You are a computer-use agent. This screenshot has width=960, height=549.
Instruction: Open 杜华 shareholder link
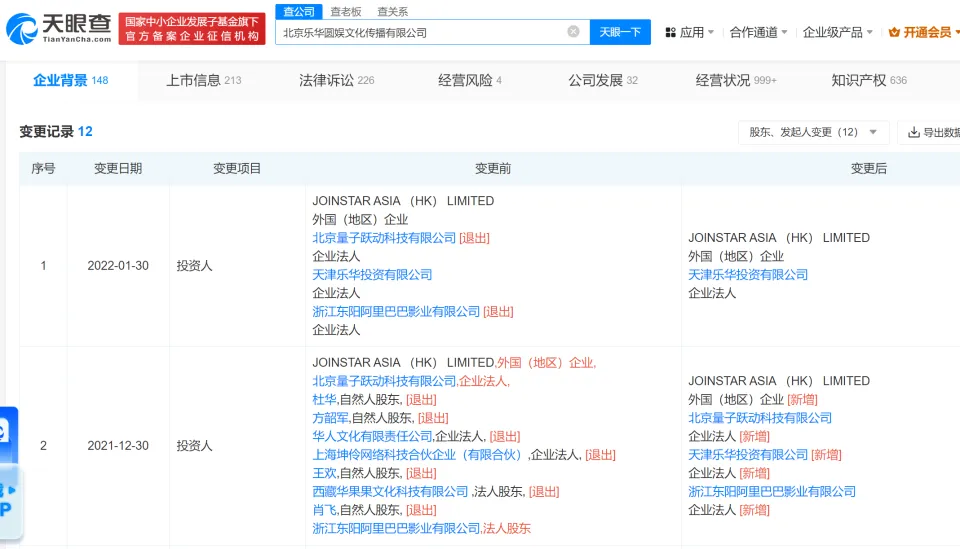point(324,400)
